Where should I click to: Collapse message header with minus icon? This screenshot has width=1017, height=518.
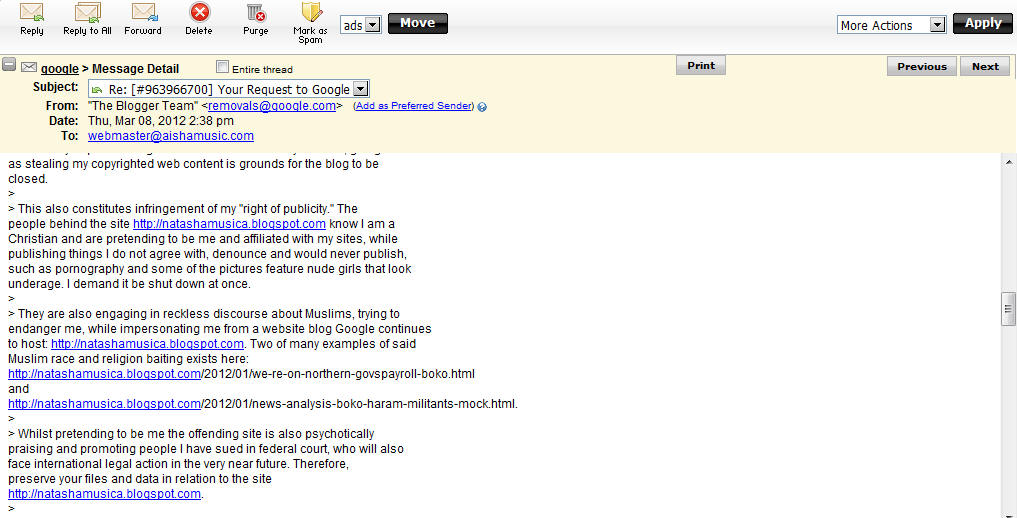[9, 65]
